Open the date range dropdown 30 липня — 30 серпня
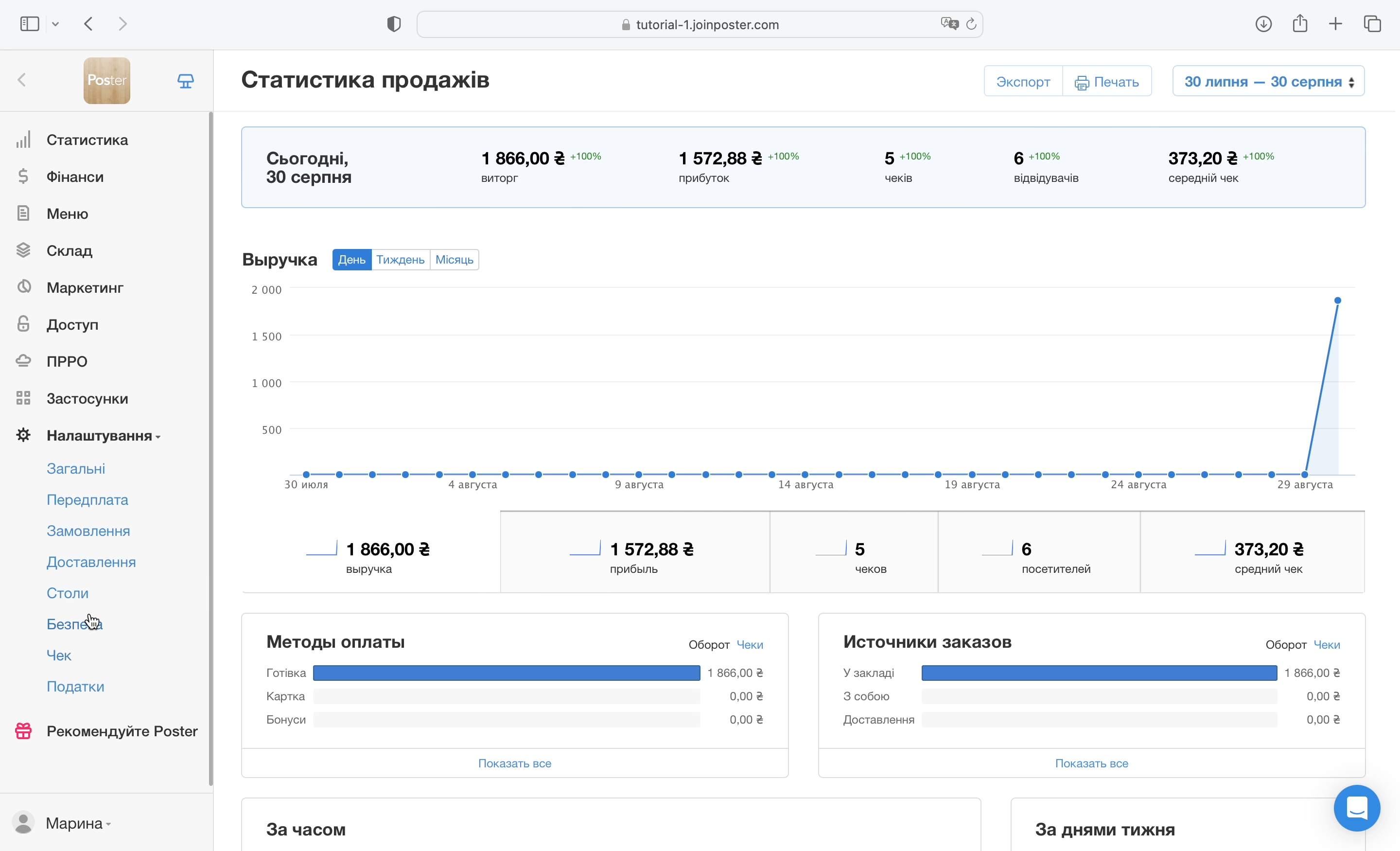Viewport: 1400px width, 851px height. 1268,81
